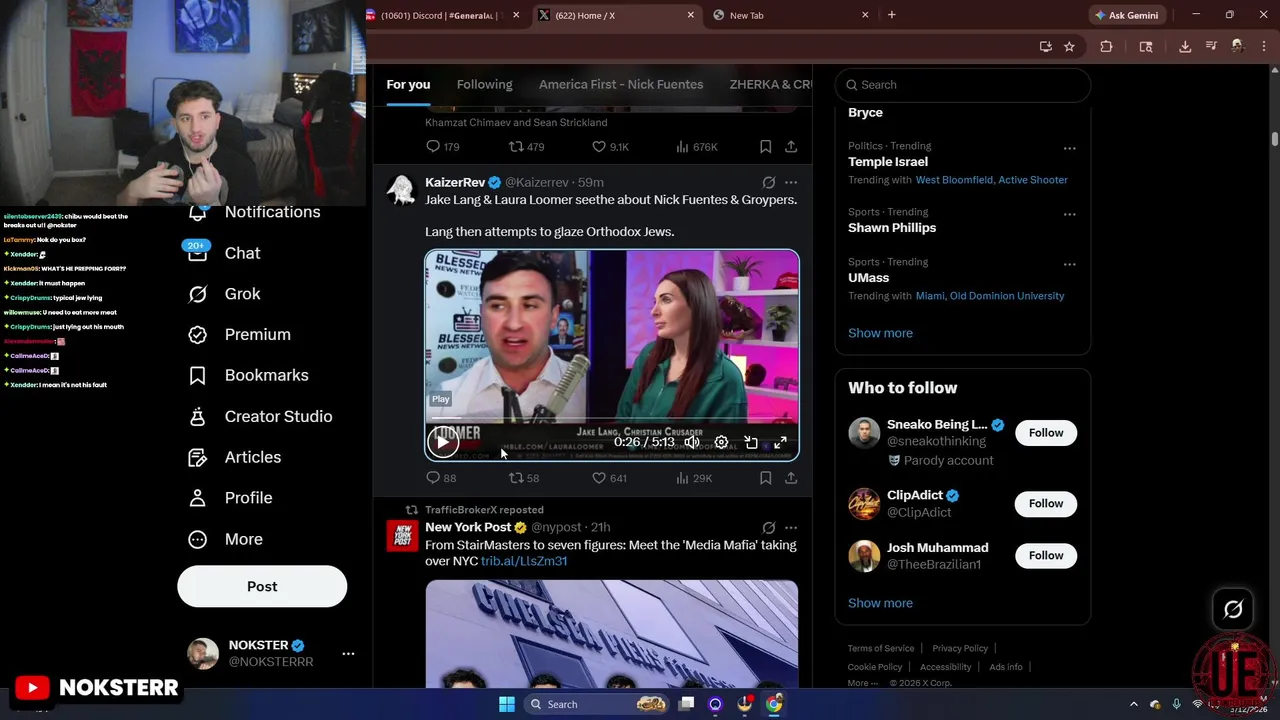The height and width of the screenshot is (720, 1280).
Task: Open New York Post profile avatar
Action: point(402,536)
